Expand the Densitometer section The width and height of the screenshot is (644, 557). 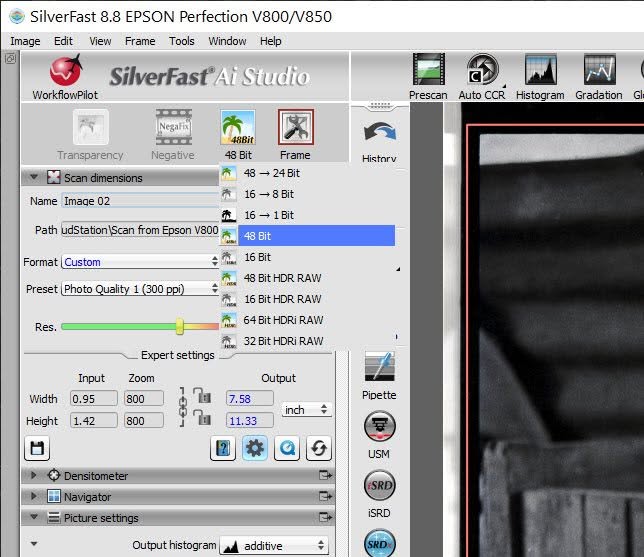click(x=34, y=475)
